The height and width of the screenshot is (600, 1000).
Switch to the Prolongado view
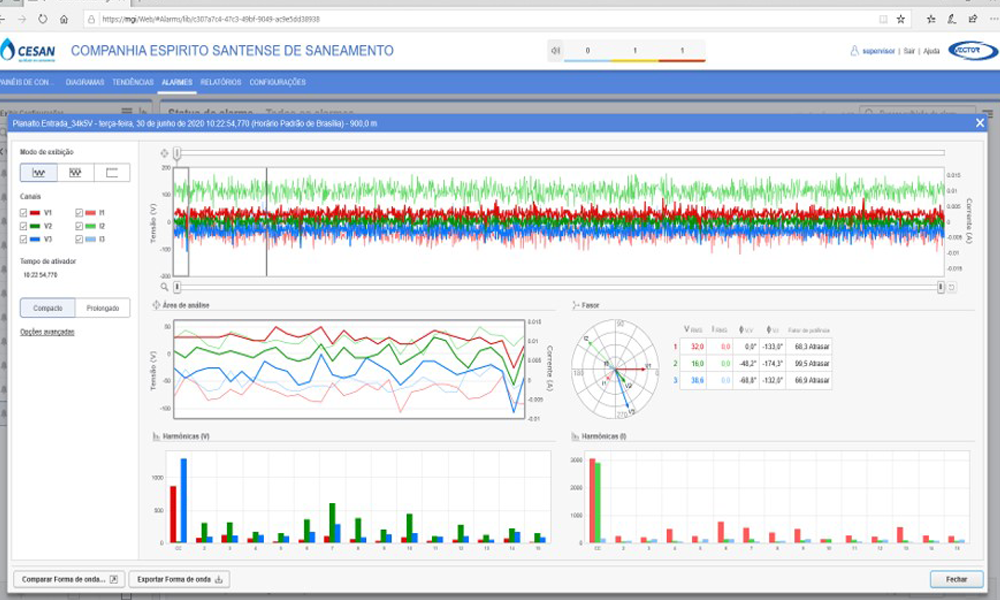tap(102, 308)
